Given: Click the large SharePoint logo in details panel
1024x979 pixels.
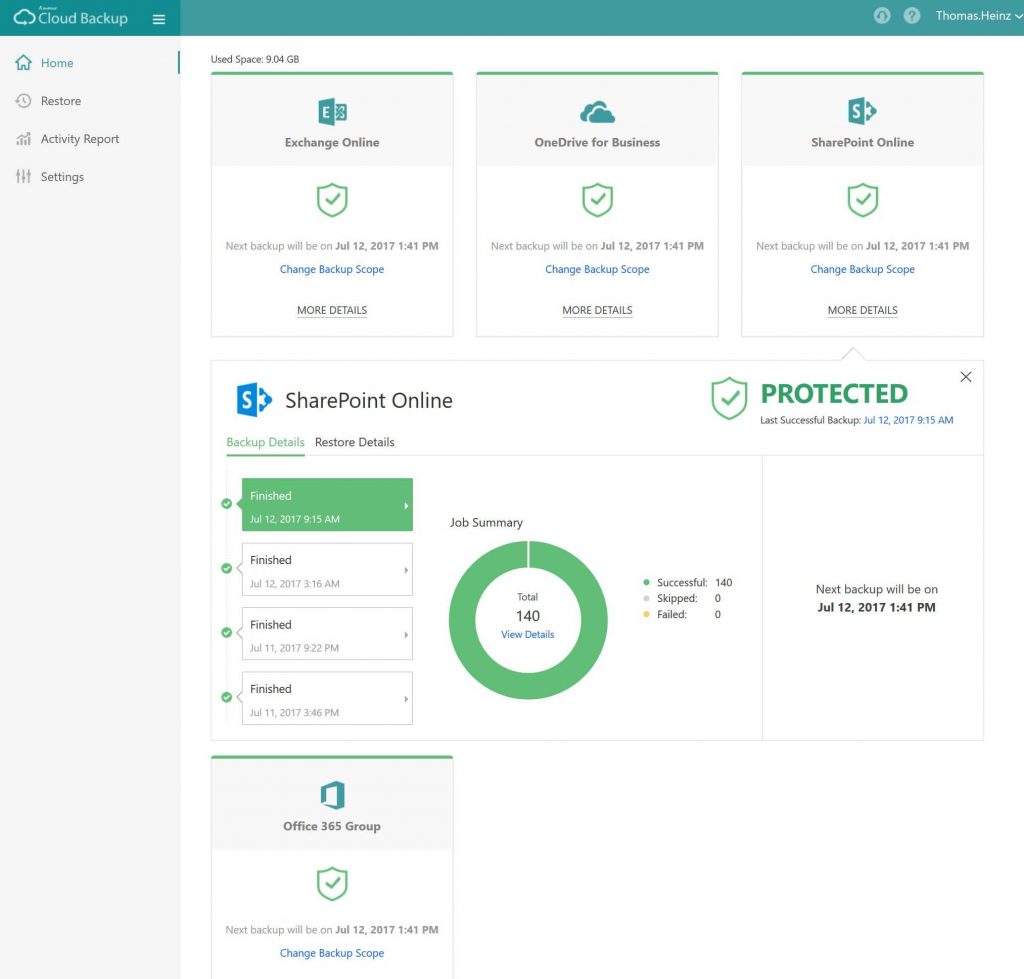Looking at the screenshot, I should point(254,400).
